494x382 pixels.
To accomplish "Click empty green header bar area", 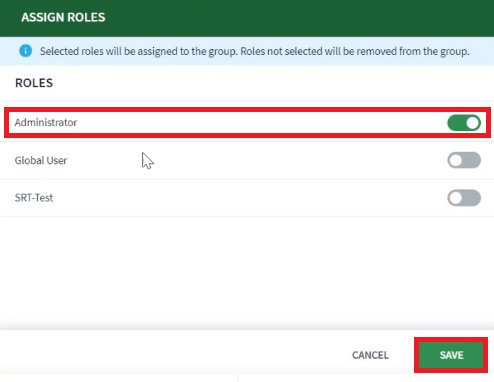I will click(300, 17).
